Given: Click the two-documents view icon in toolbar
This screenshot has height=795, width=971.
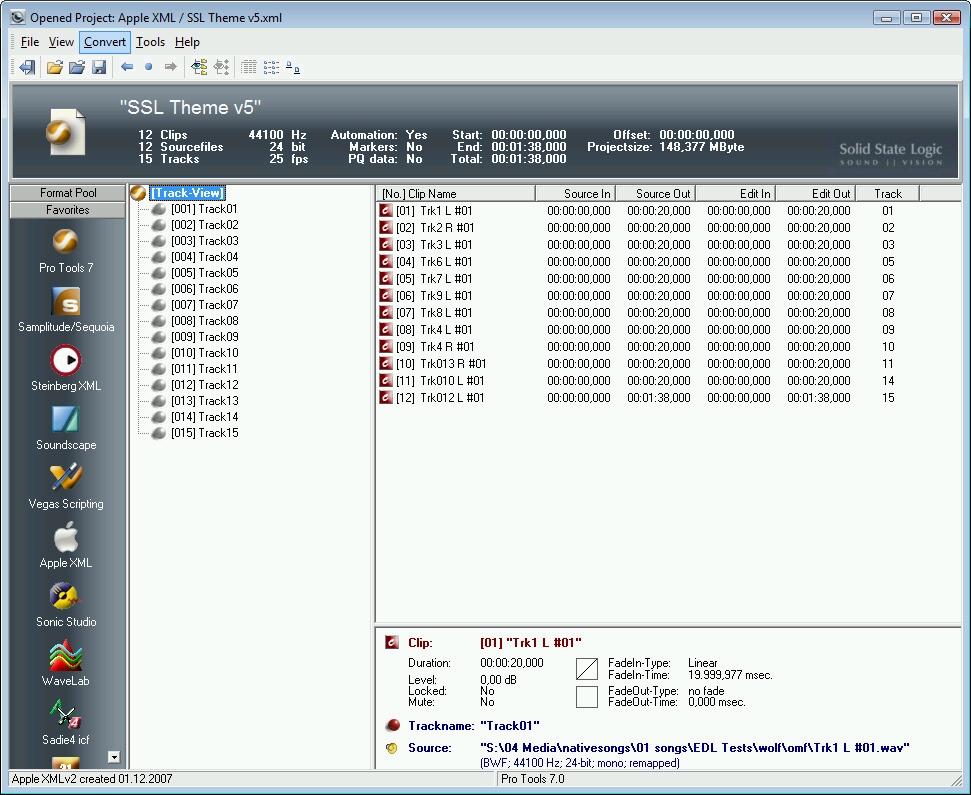Looking at the screenshot, I should 294,67.
